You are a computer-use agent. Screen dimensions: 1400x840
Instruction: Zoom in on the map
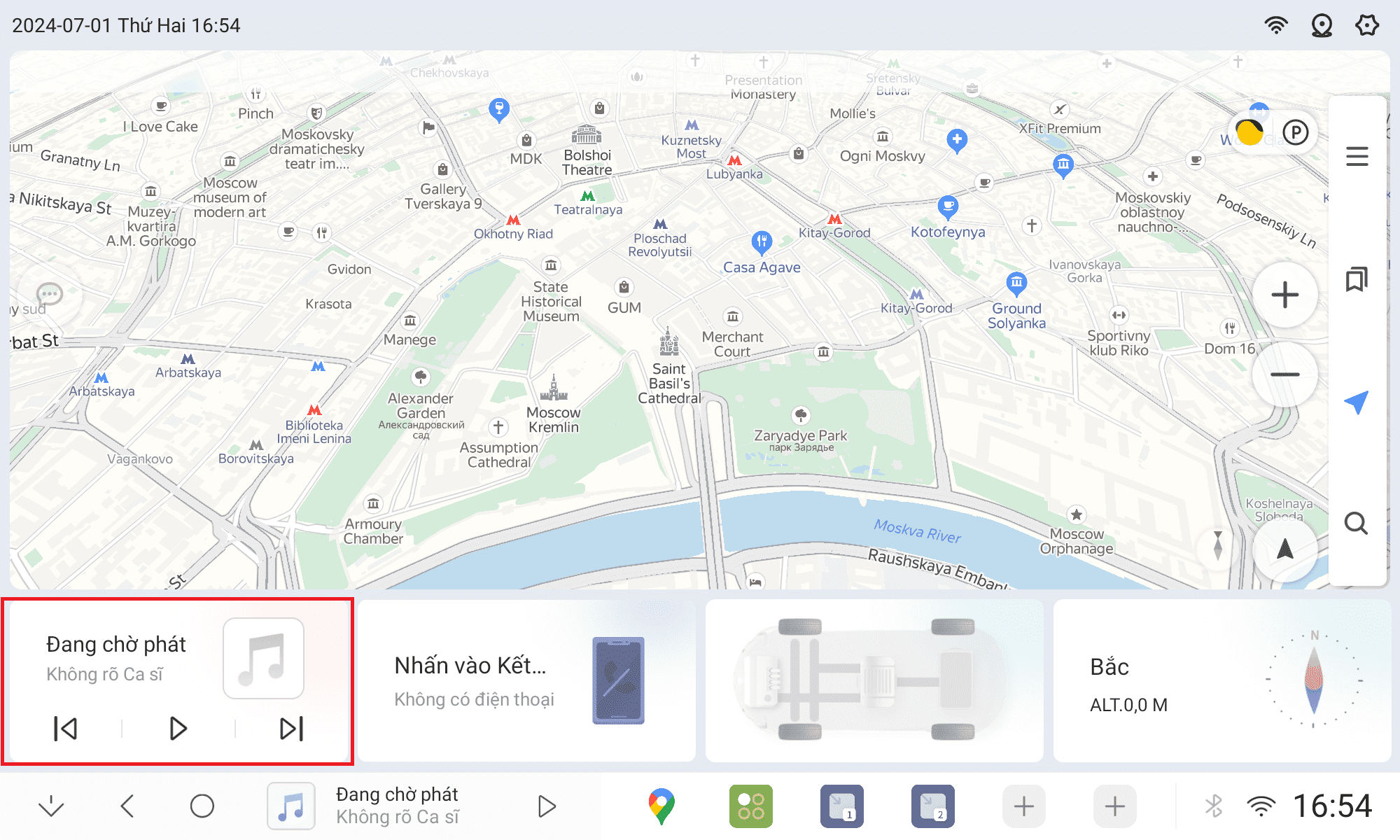(1284, 295)
